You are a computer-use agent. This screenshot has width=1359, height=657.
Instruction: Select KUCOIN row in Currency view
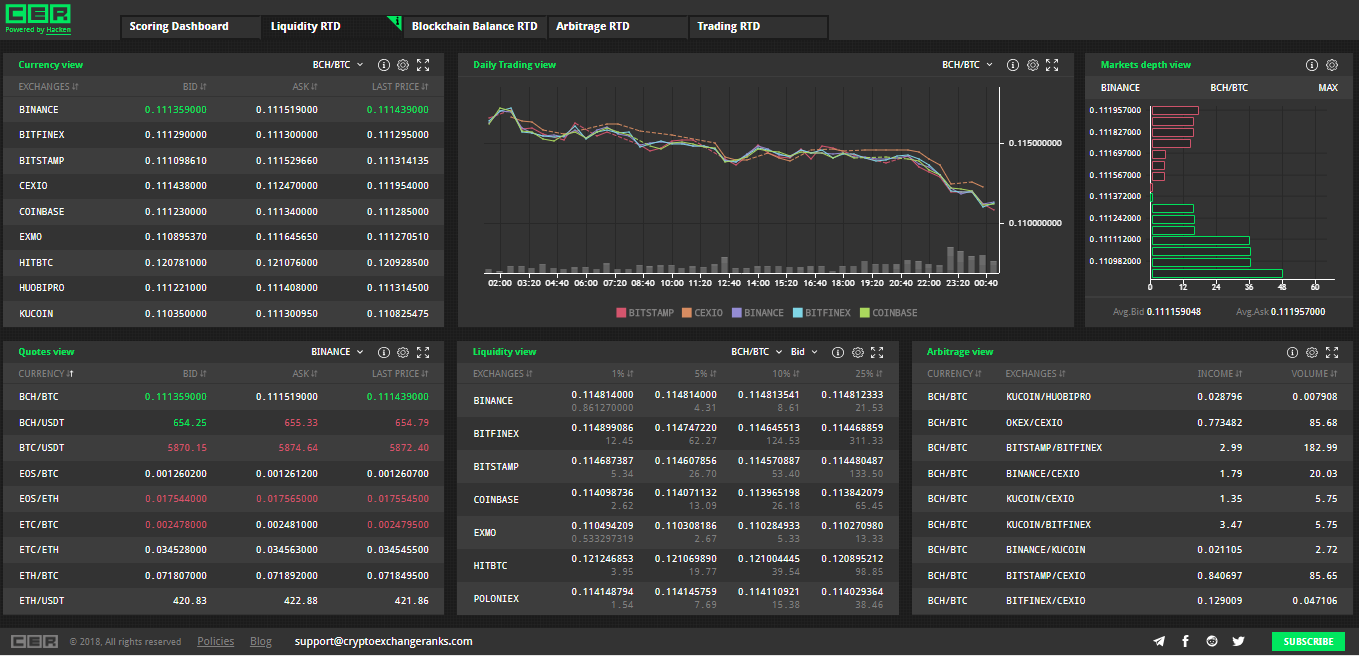click(x=223, y=313)
